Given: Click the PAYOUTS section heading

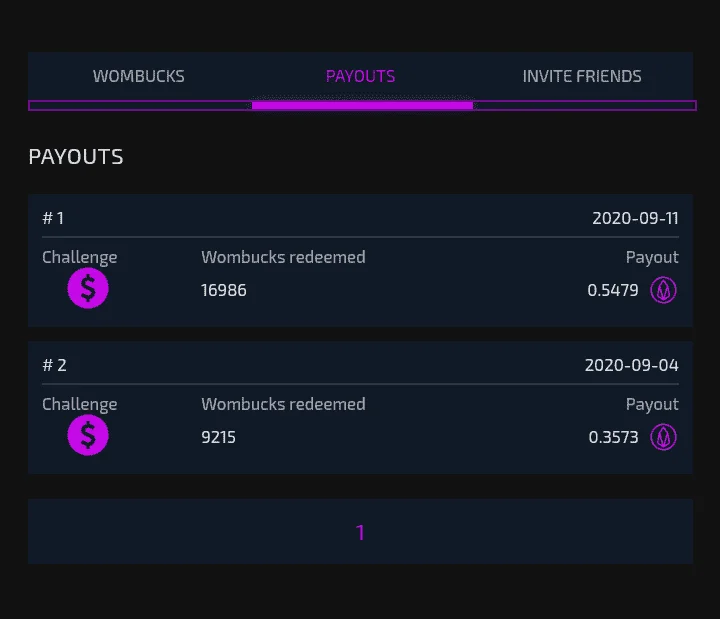Looking at the screenshot, I should click(x=76, y=157).
